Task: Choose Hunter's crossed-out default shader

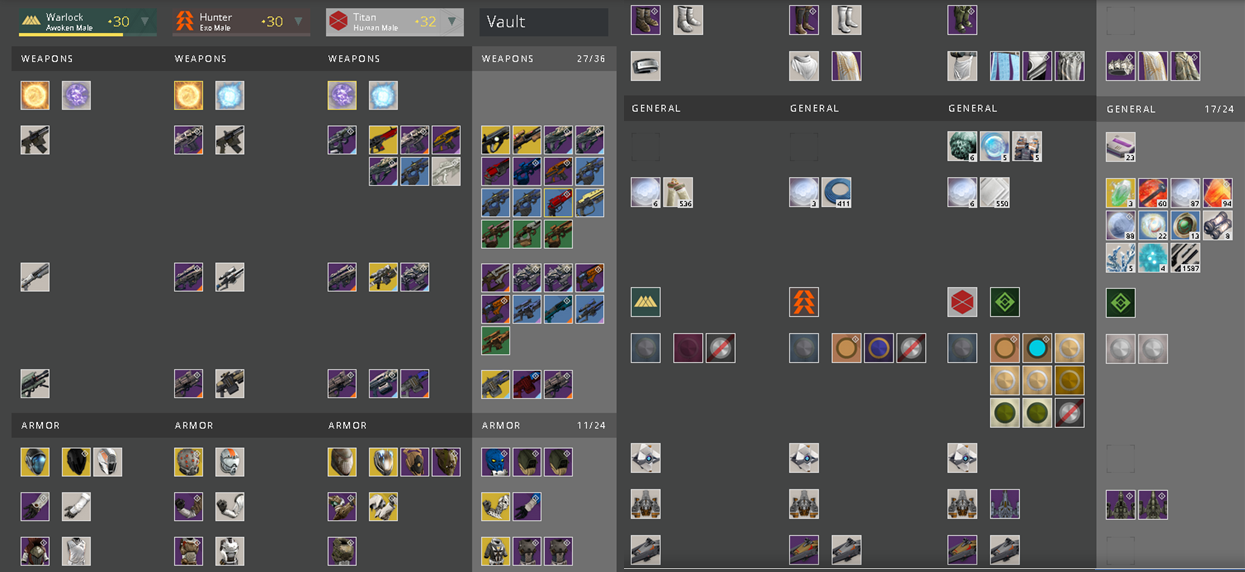Action: 910,348
